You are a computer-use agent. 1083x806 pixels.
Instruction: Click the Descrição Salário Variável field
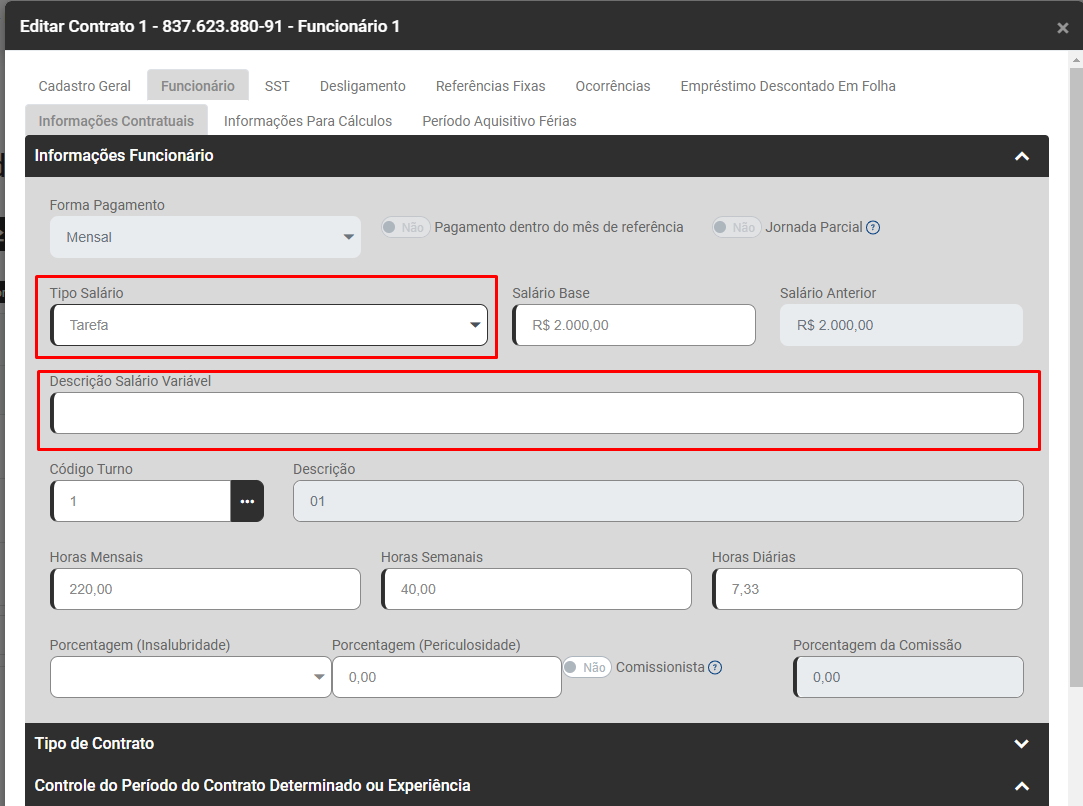pos(538,413)
